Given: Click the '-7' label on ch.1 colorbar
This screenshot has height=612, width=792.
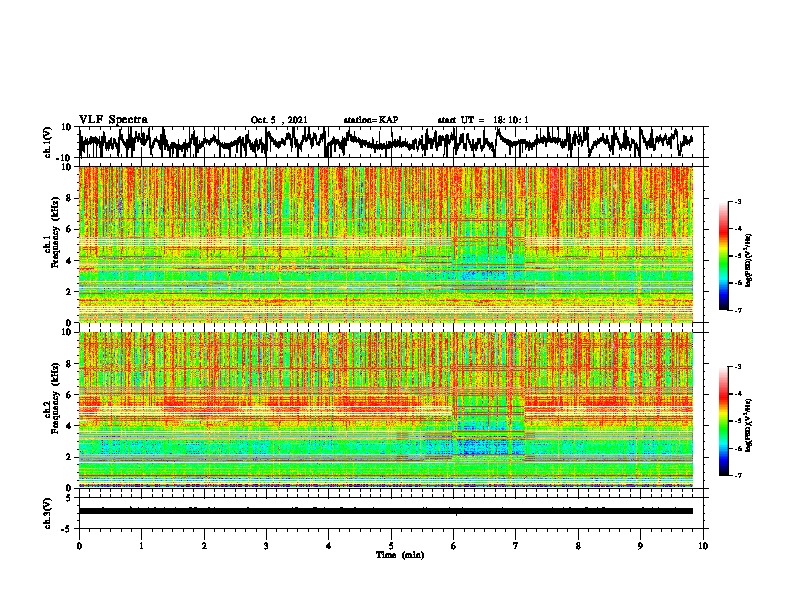Looking at the screenshot, I should point(738,310).
